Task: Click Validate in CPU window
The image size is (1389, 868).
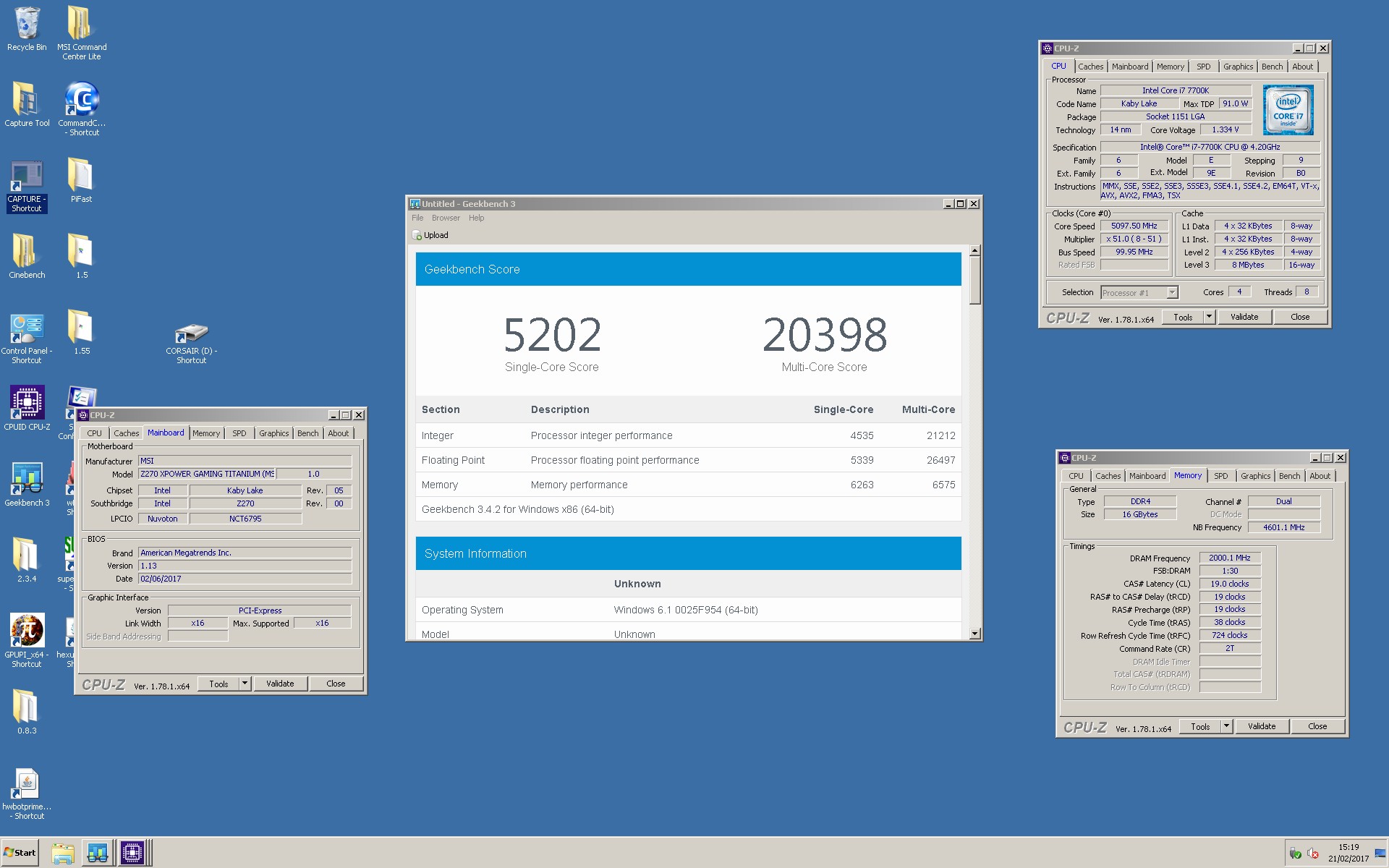Action: (1244, 317)
